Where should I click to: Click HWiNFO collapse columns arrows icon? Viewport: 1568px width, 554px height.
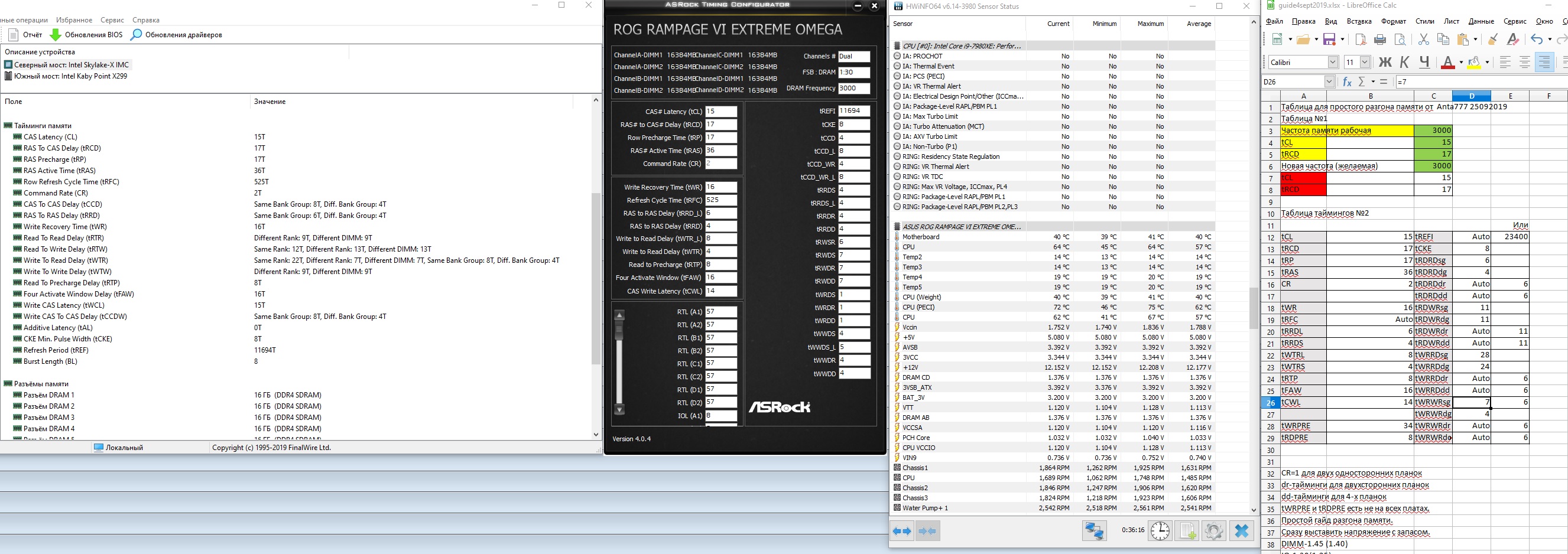click(x=927, y=531)
